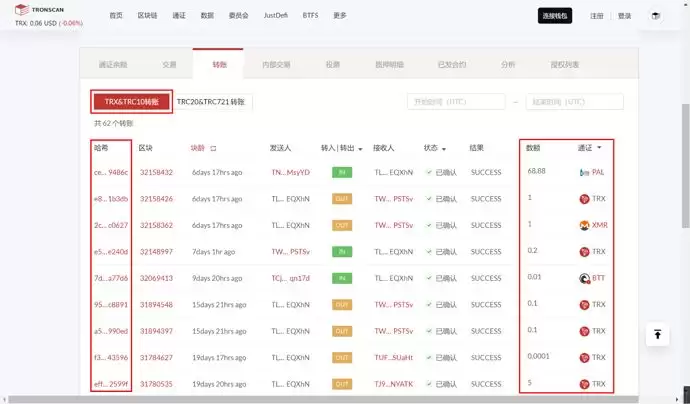The height and width of the screenshot is (404, 690).
Task: Click TRX icon in row e5...e240d
Action: (584, 252)
